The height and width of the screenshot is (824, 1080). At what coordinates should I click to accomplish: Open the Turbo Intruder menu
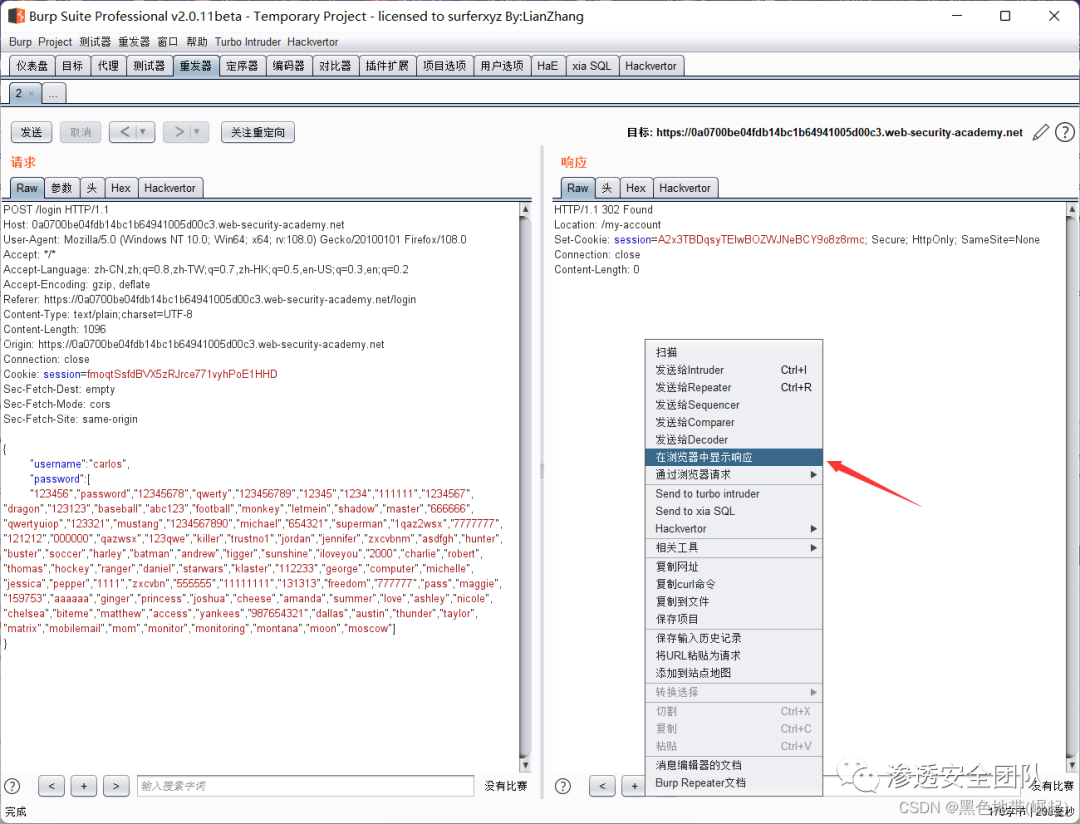[248, 42]
